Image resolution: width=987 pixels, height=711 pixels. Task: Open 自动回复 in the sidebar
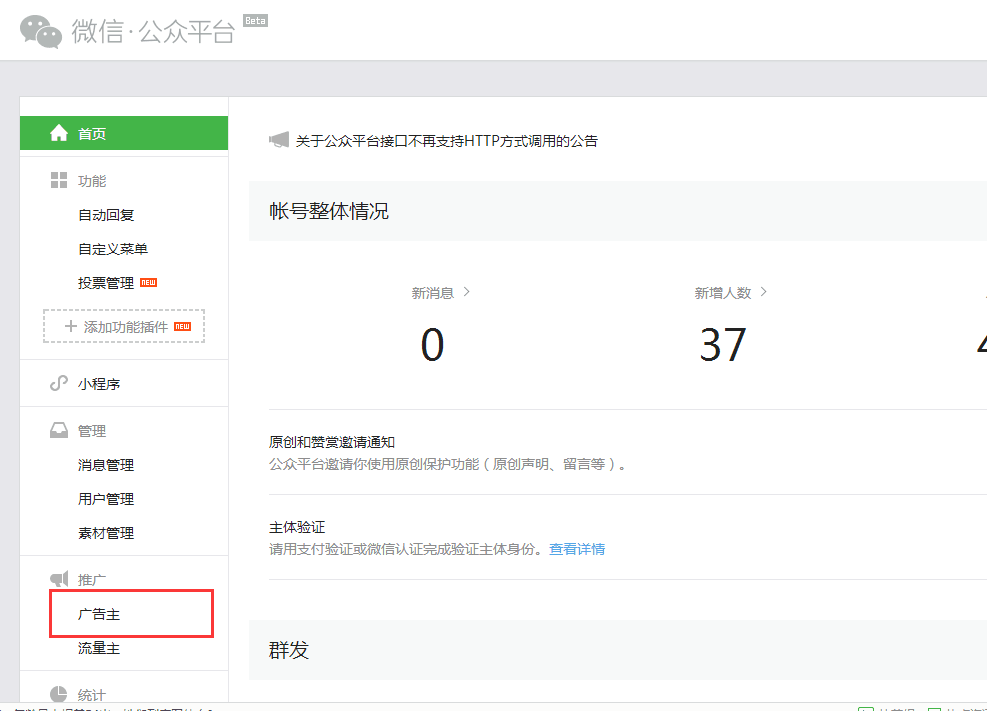(106, 215)
